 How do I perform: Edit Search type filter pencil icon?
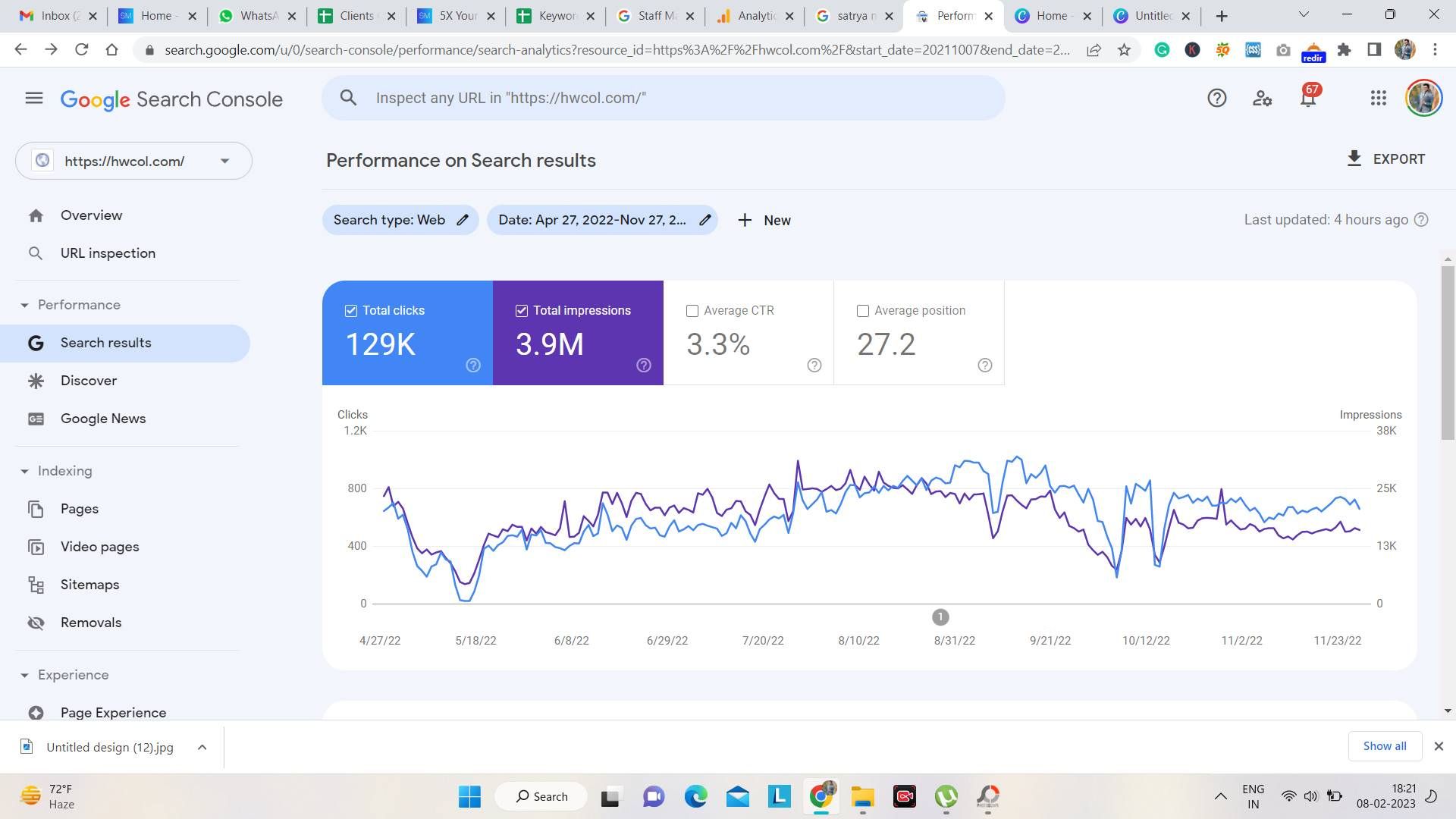[x=463, y=220]
